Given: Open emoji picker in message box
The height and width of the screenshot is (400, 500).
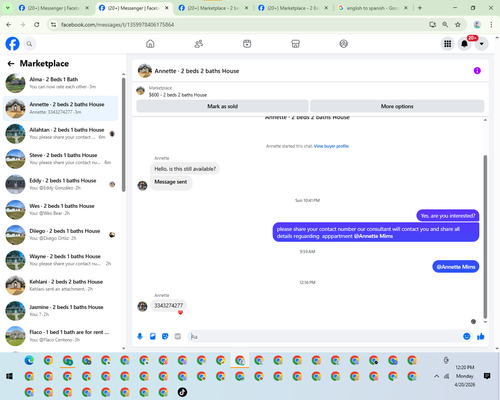Looking at the screenshot, I should 467,336.
